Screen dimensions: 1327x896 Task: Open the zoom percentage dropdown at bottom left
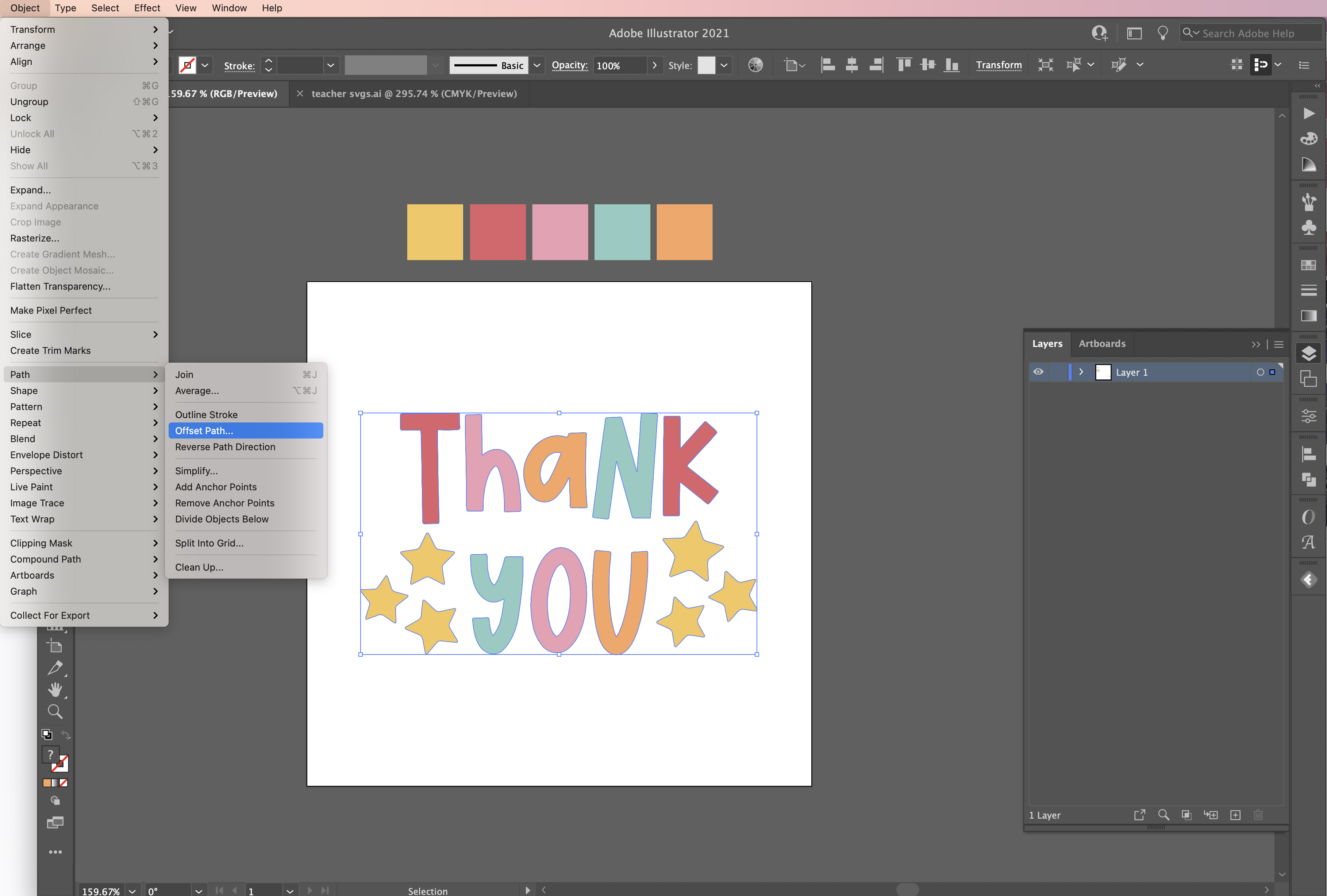tap(131, 891)
